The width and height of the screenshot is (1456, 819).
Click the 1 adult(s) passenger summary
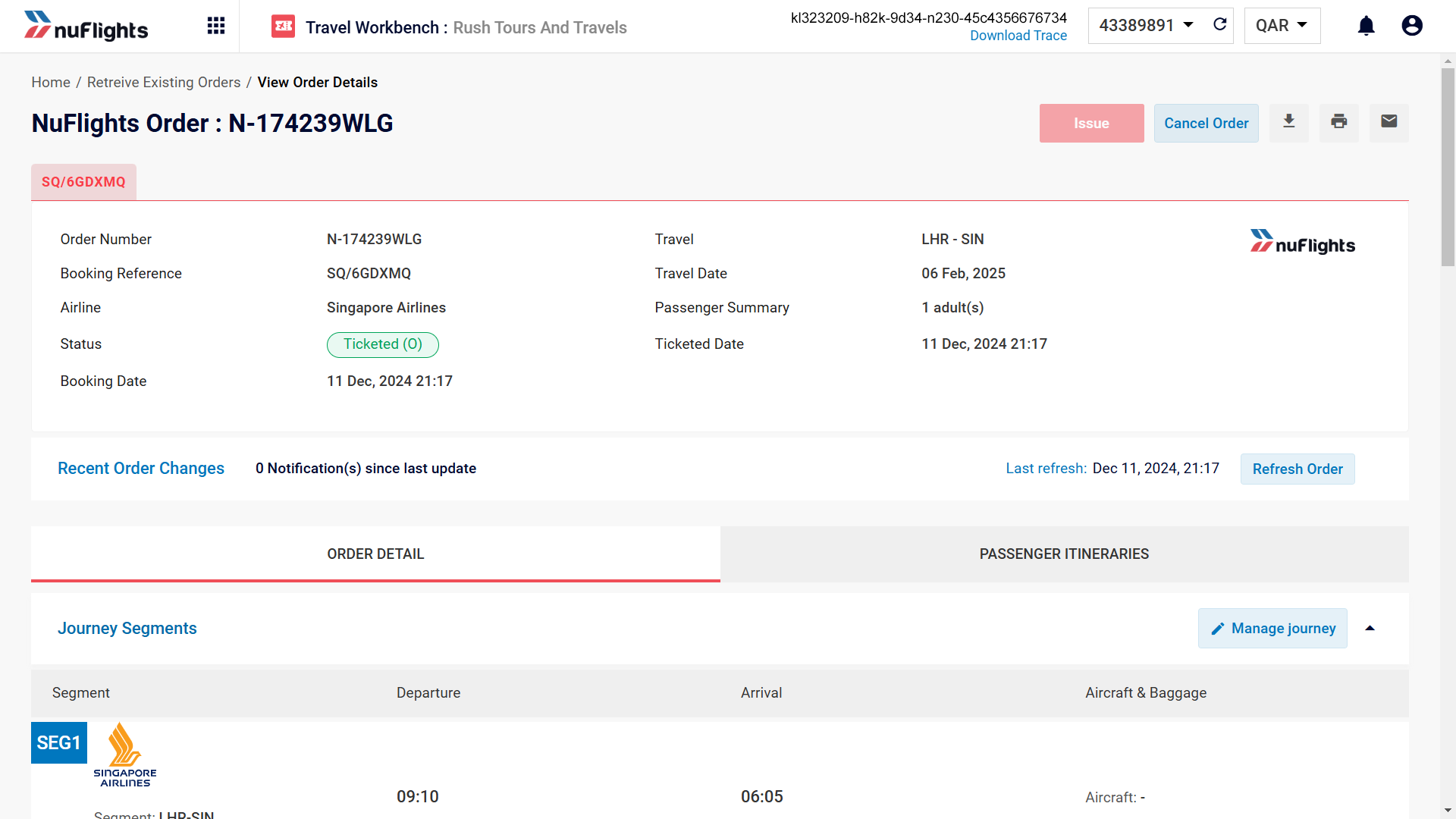[x=952, y=307]
